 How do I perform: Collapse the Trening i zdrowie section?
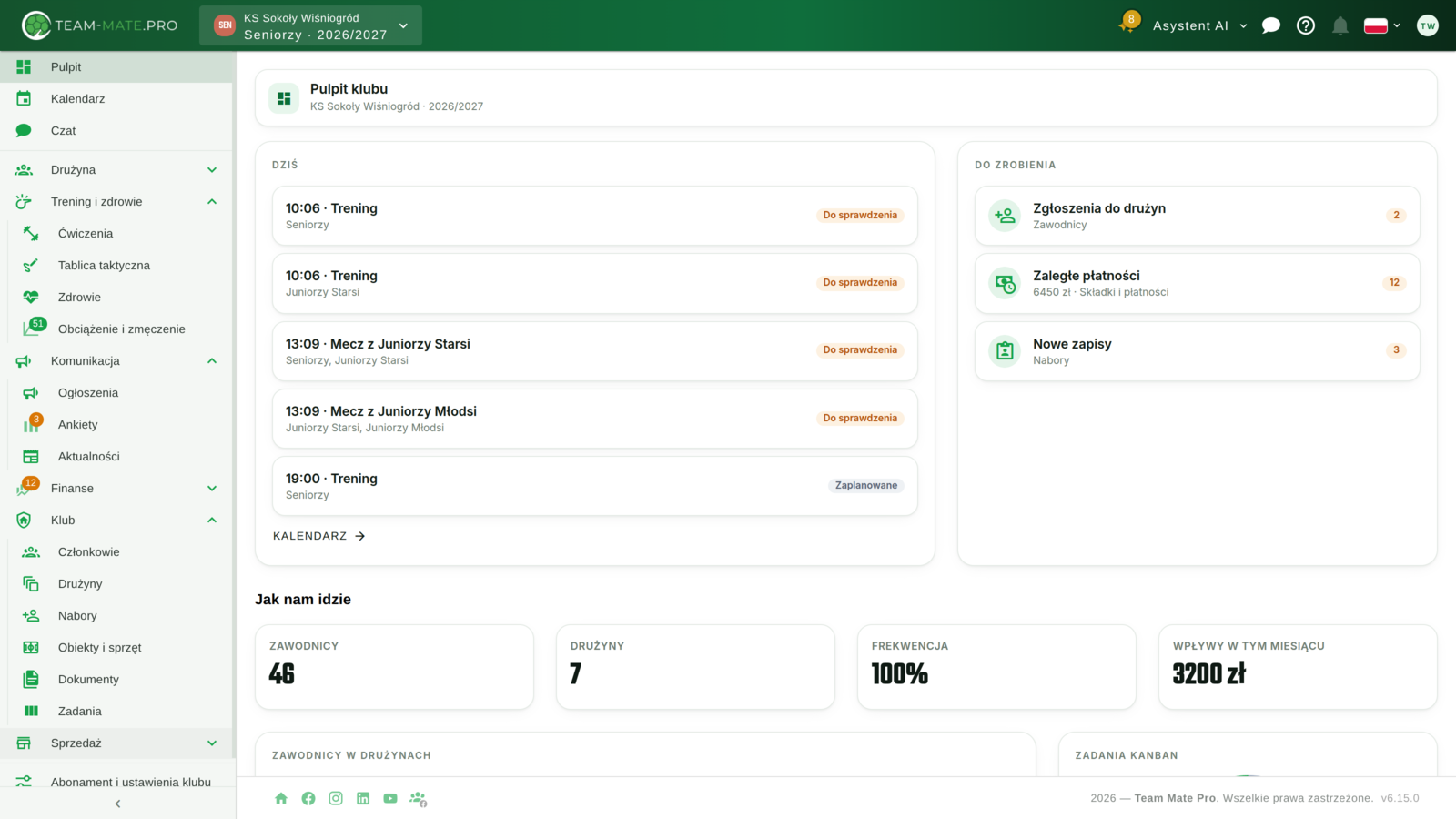tap(116, 201)
